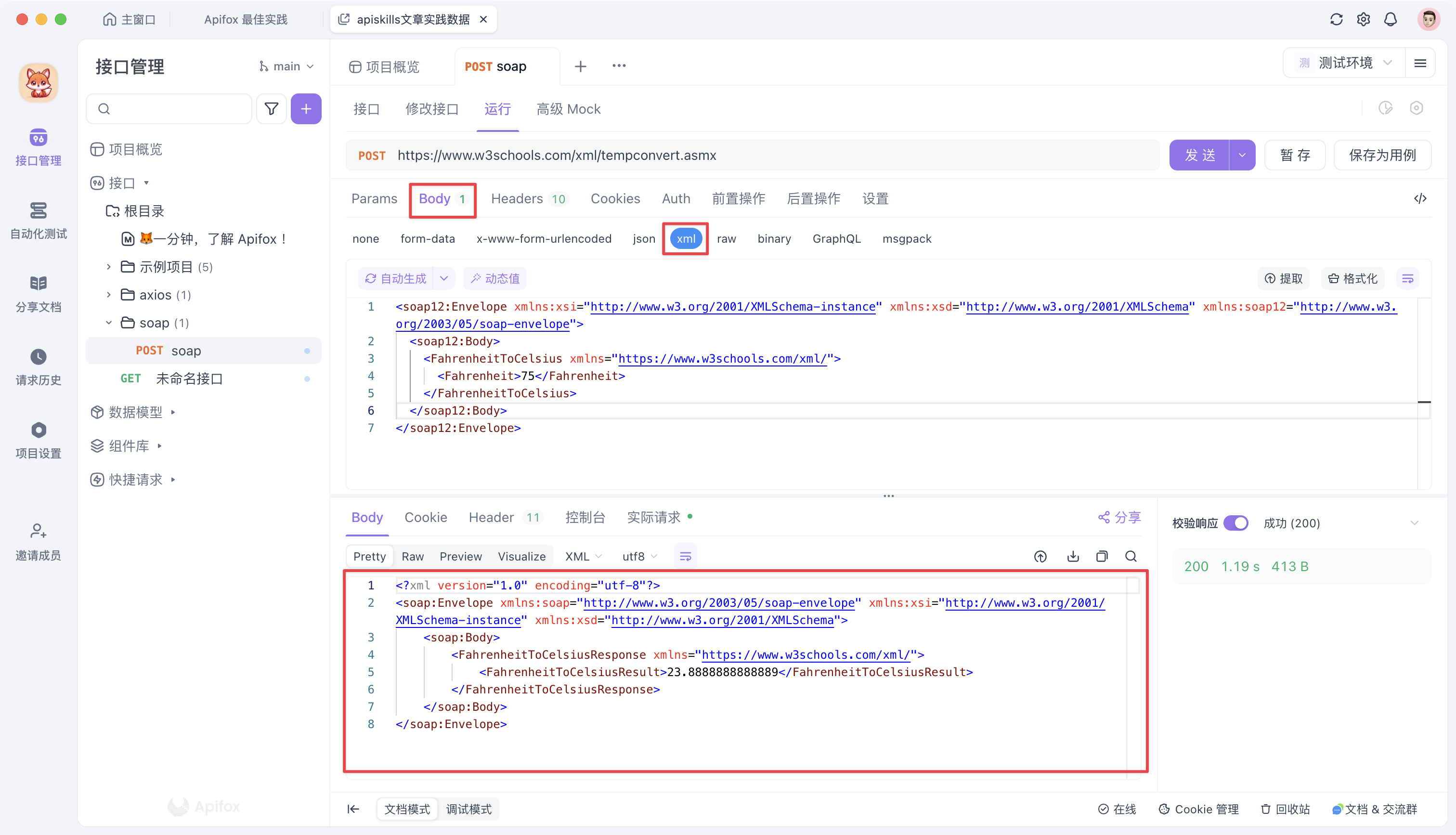1456x835 pixels.
Task: Open the XML response format dropdown
Action: 584,556
